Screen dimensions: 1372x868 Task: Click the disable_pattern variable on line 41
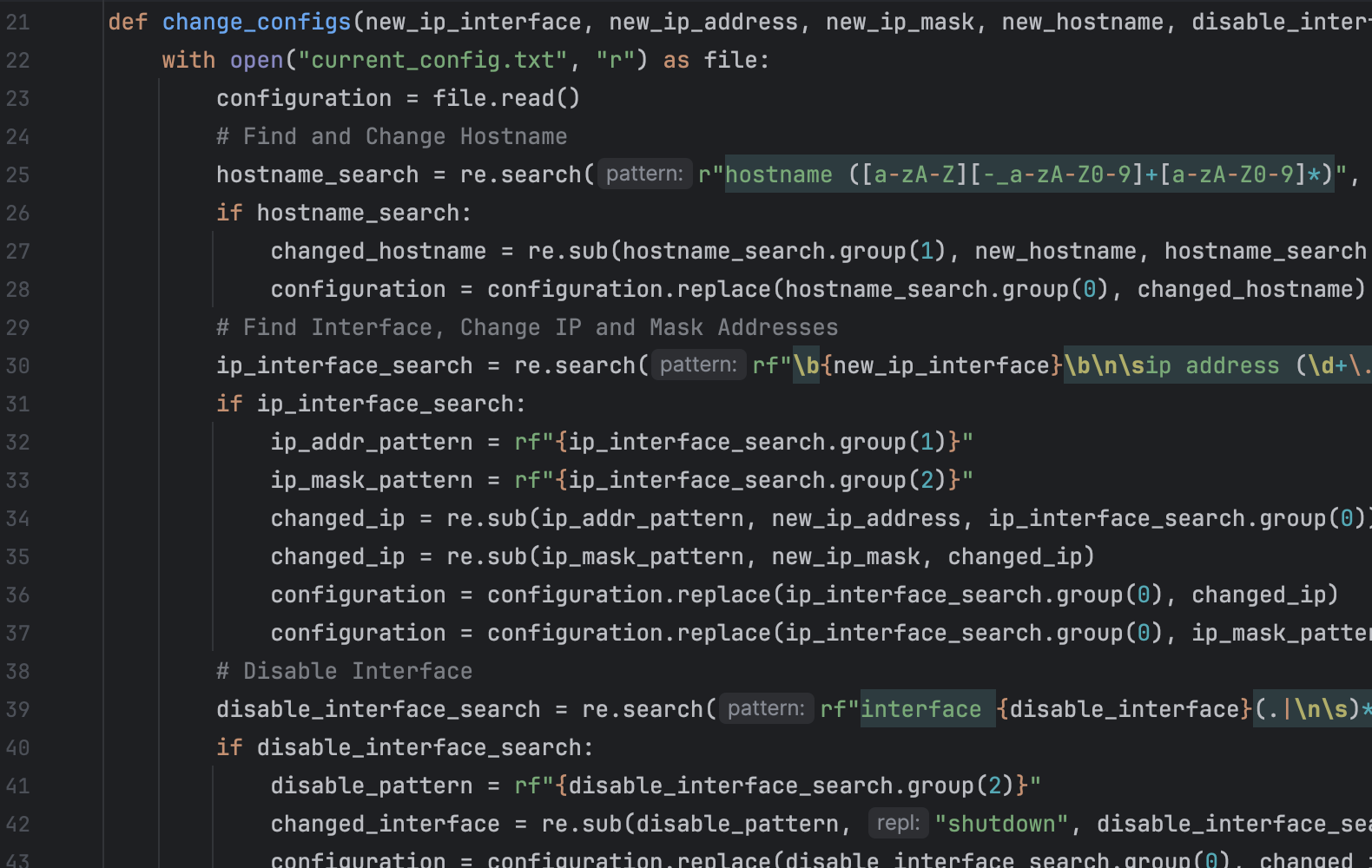(x=372, y=786)
